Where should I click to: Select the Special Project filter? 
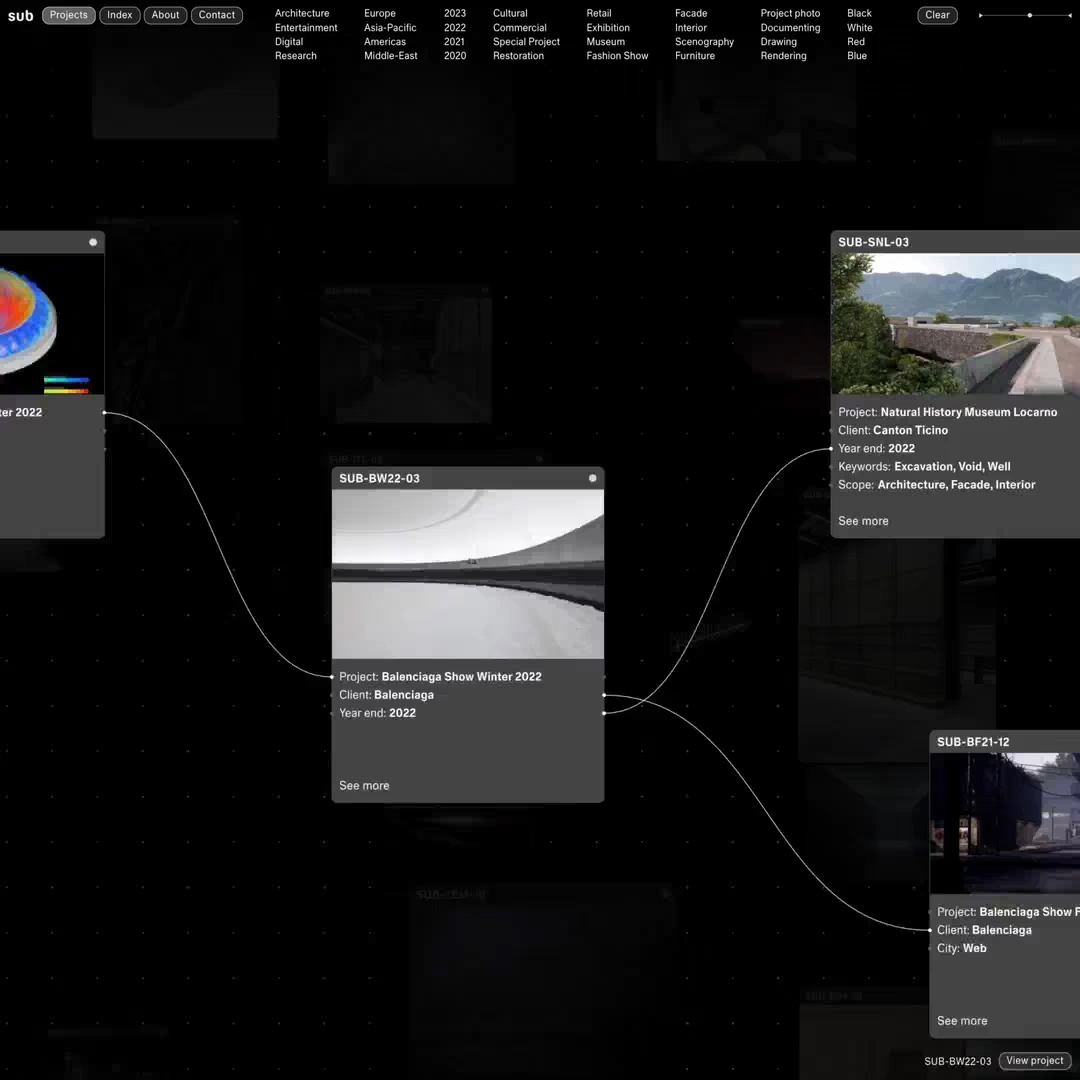pos(527,41)
